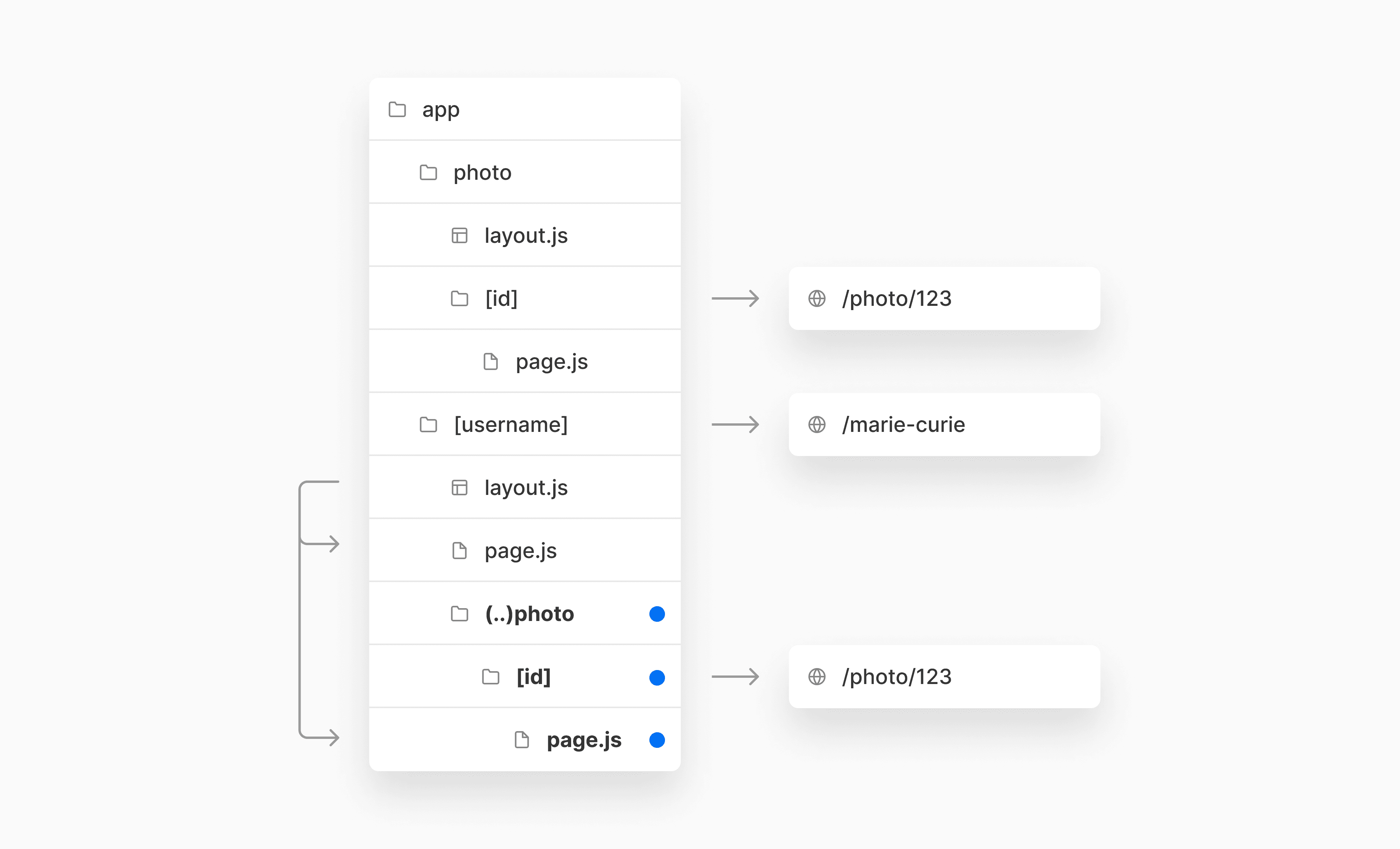The height and width of the screenshot is (849, 1400).
Task: Open the bottom /photo/123 route box
Action: click(x=944, y=676)
